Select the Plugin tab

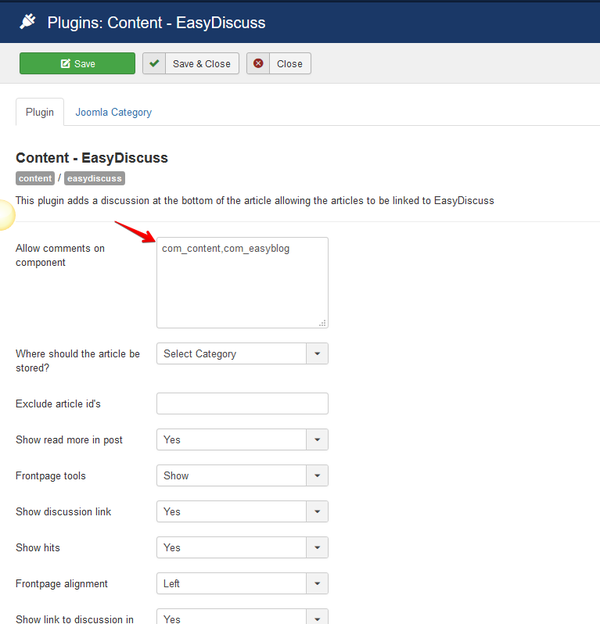pyautogui.click(x=40, y=112)
